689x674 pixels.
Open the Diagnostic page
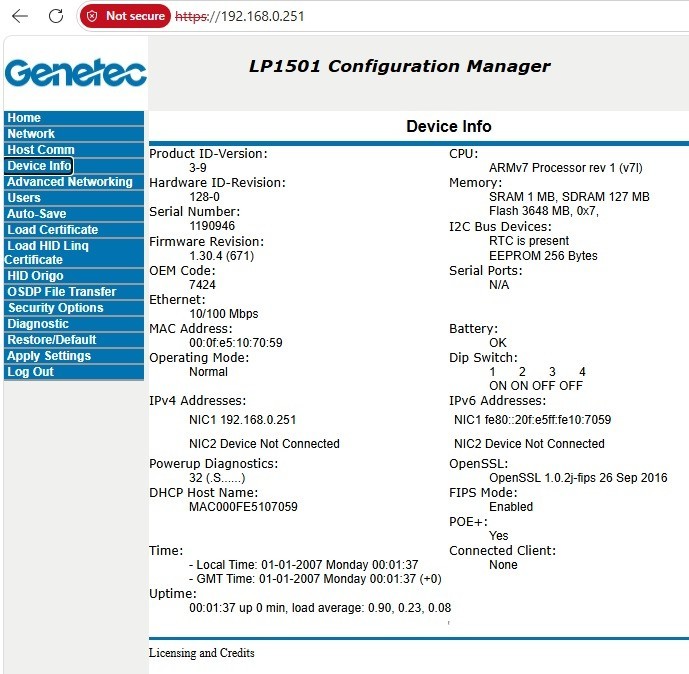(38, 324)
